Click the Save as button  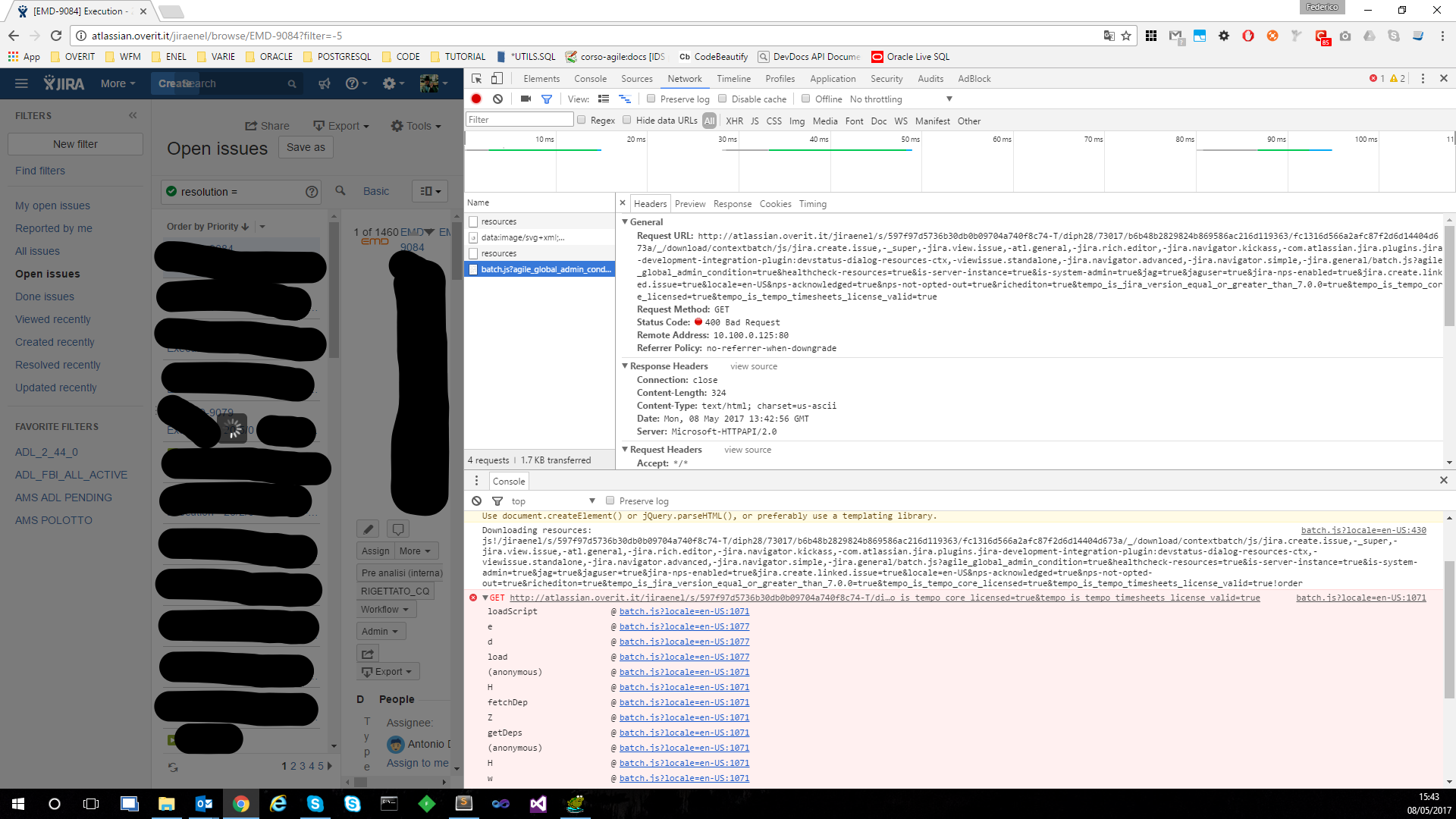click(x=306, y=147)
